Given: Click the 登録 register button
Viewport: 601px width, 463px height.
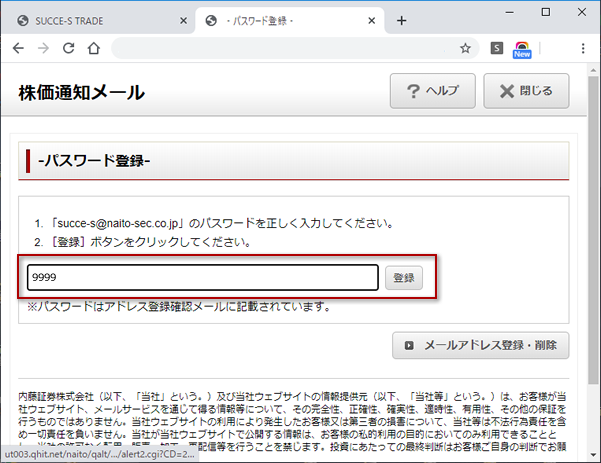Looking at the screenshot, I should click(x=403, y=278).
